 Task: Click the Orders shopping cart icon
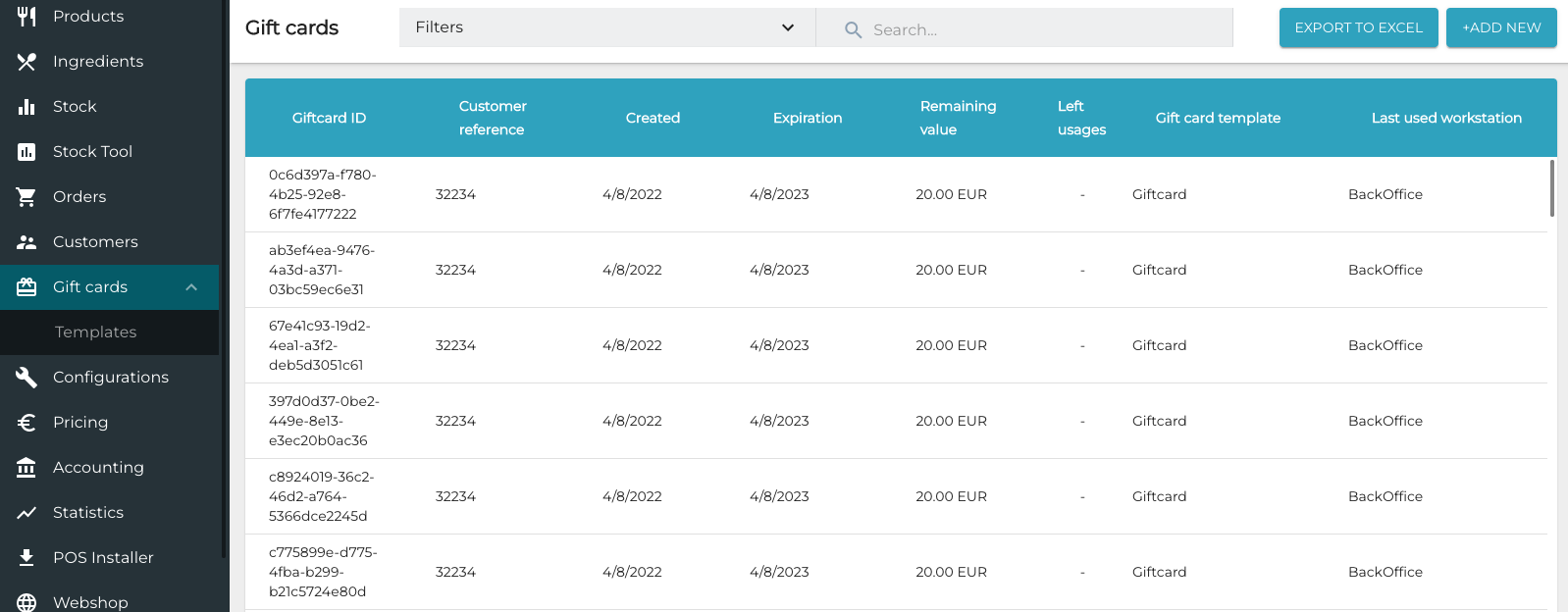pyautogui.click(x=26, y=196)
